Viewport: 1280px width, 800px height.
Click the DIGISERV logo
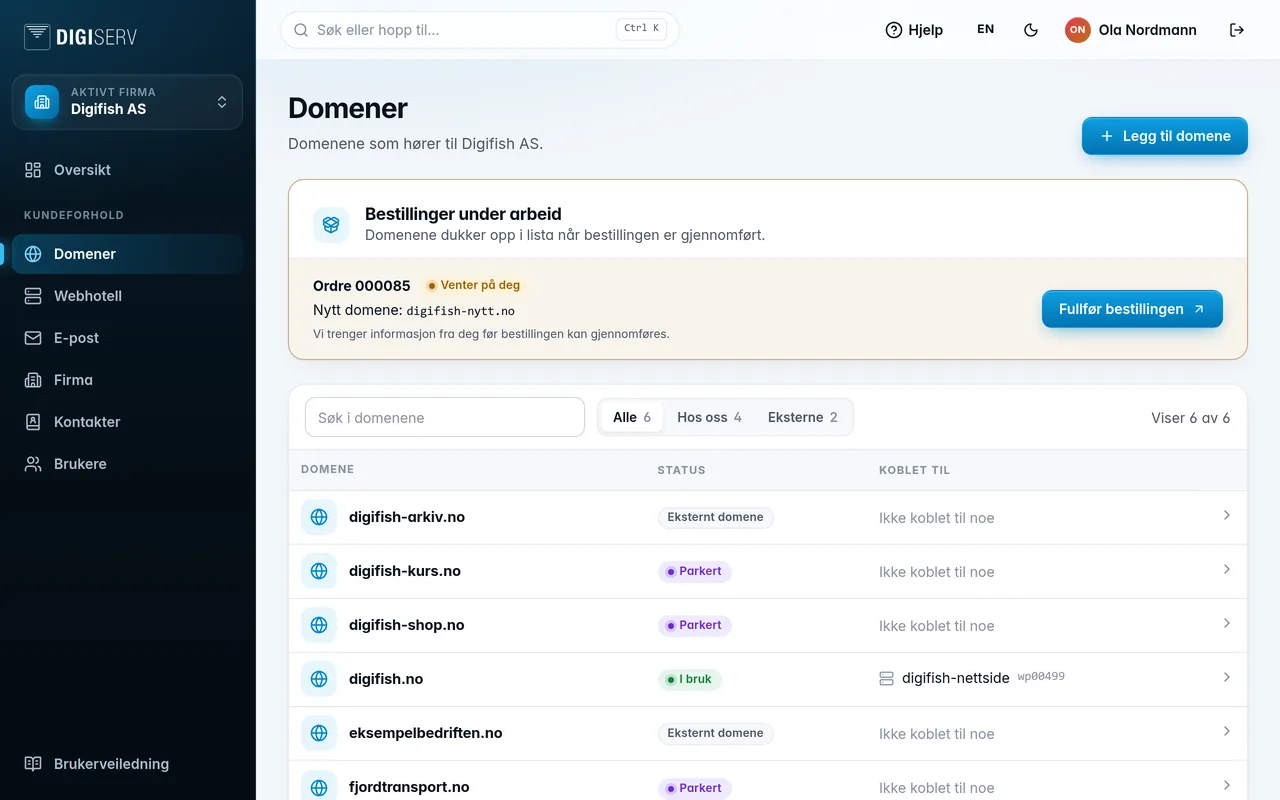pyautogui.click(x=80, y=37)
